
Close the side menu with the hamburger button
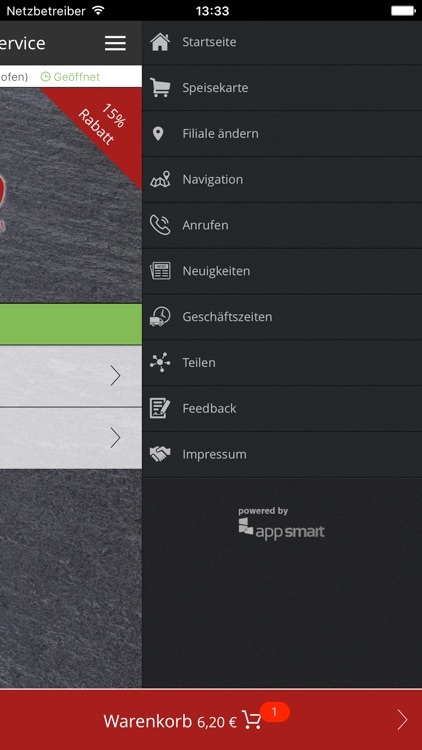[x=115, y=43]
